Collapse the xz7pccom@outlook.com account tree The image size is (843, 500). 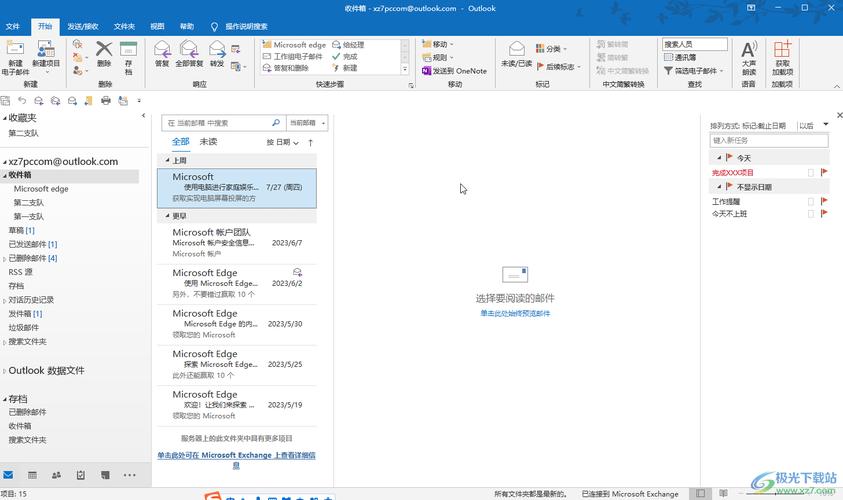coord(5,162)
